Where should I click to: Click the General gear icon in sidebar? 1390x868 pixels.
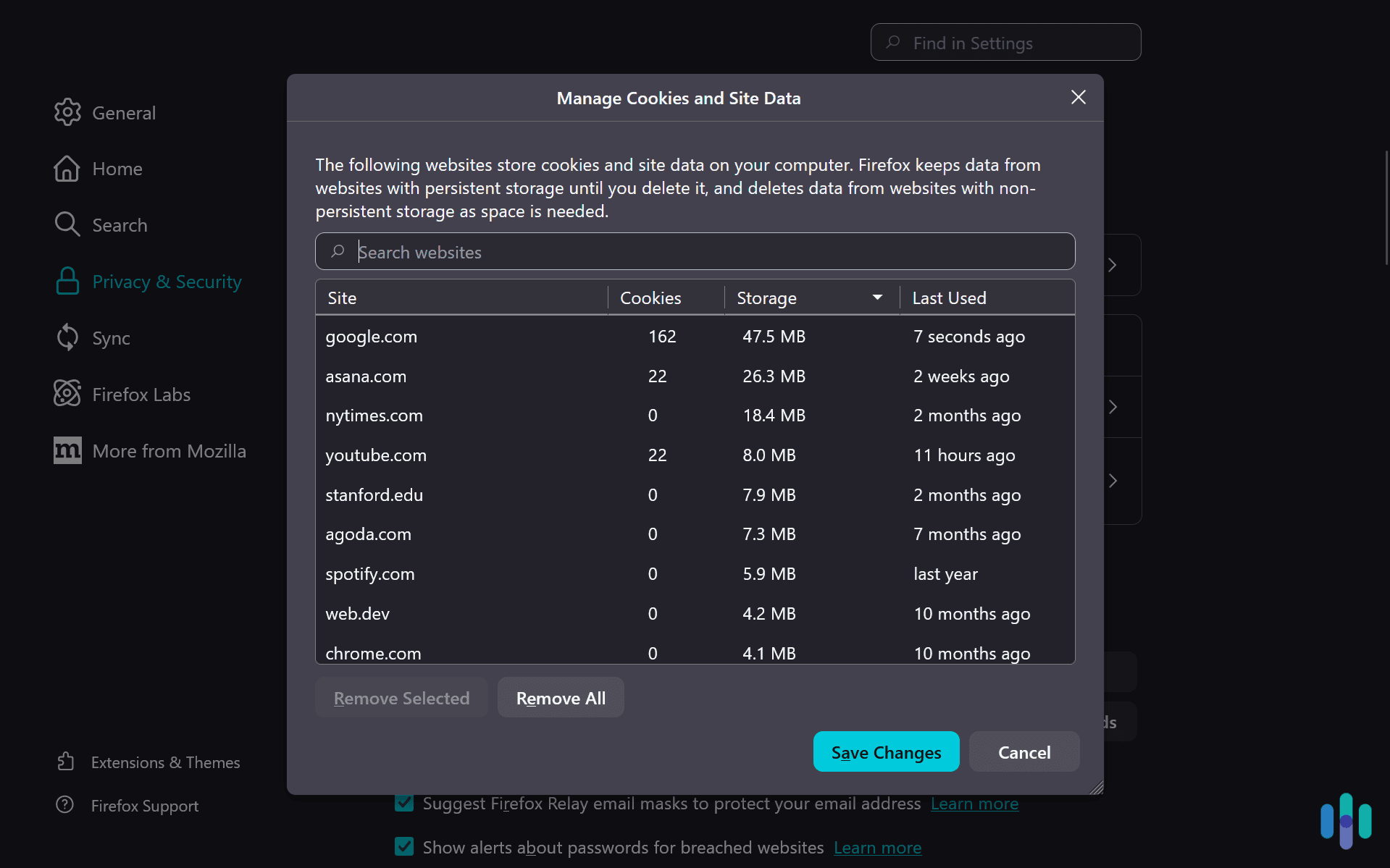click(x=67, y=112)
